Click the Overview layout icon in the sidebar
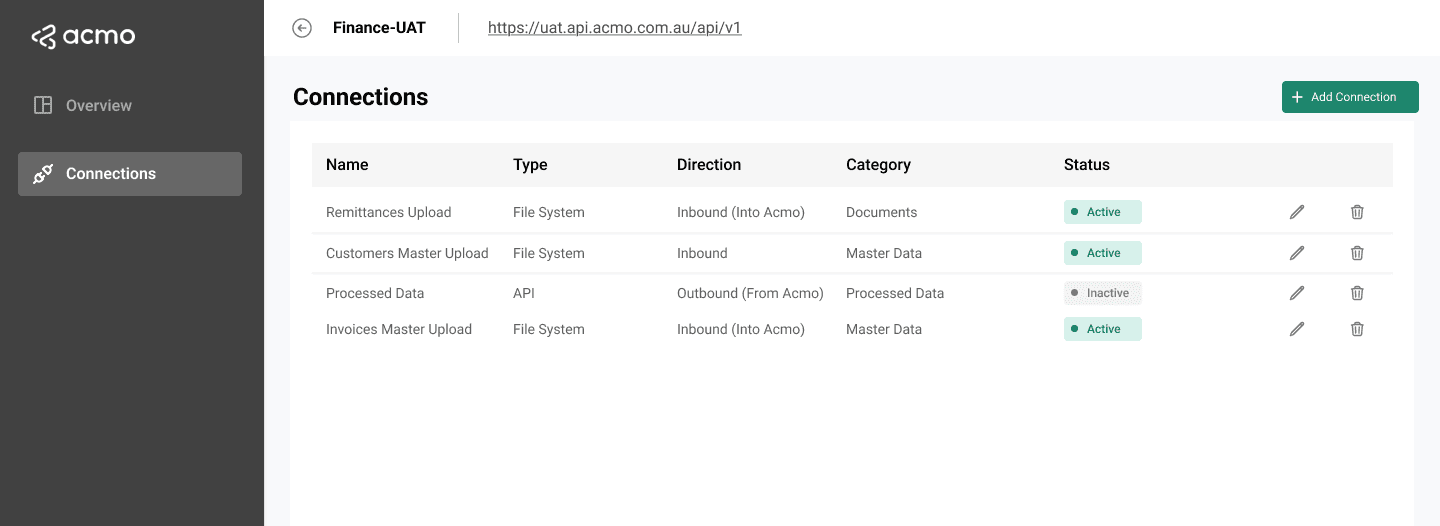The image size is (1440, 526). point(43,105)
